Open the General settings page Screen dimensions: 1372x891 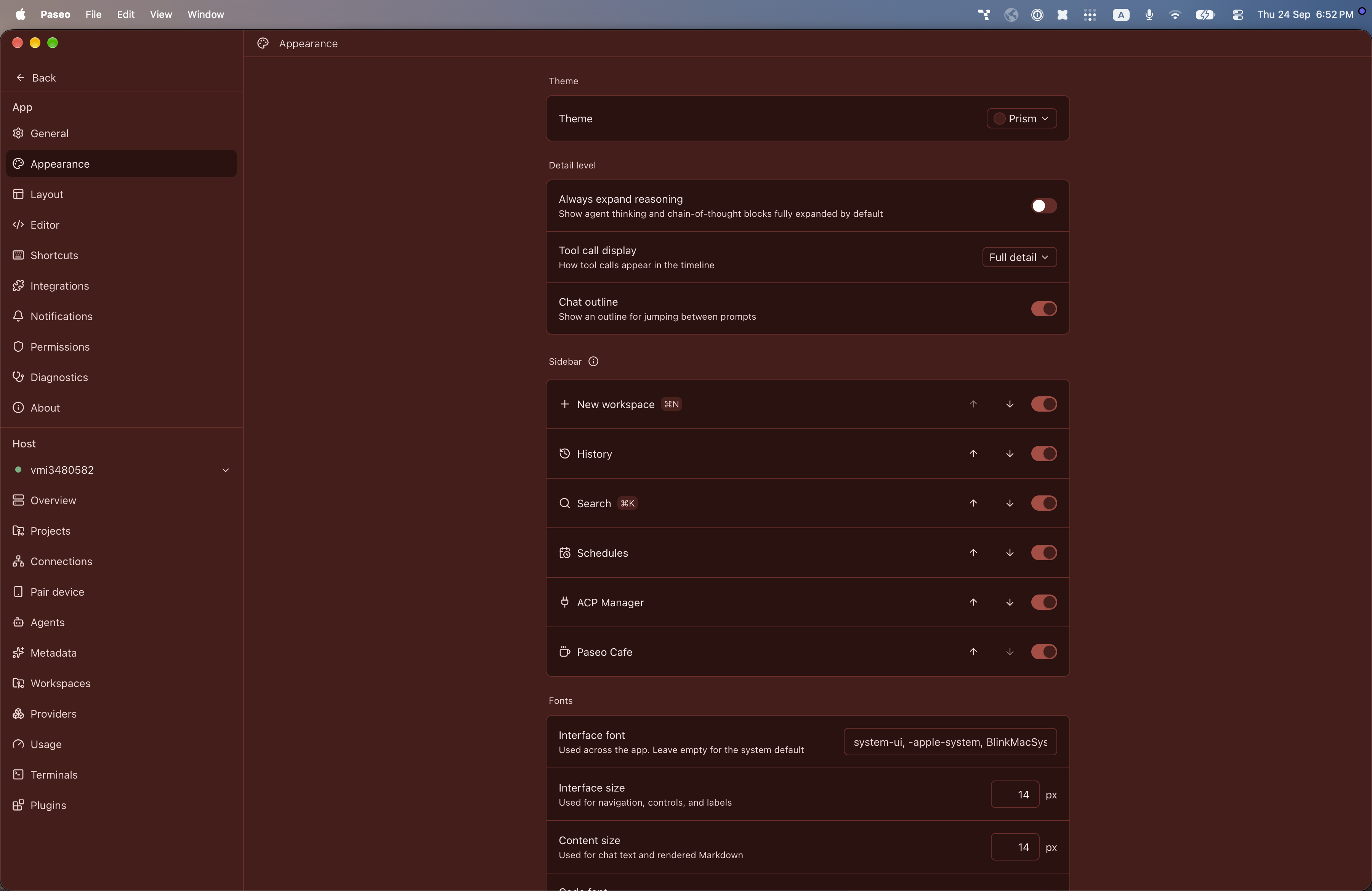[121, 133]
